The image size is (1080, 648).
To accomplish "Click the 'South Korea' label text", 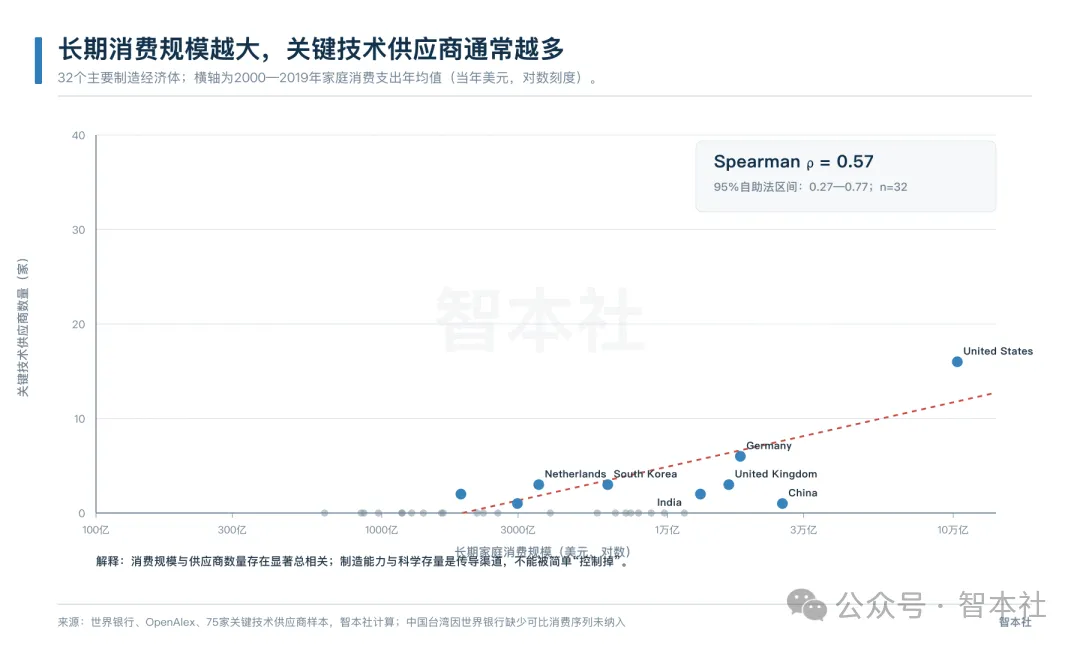I will pos(645,474).
